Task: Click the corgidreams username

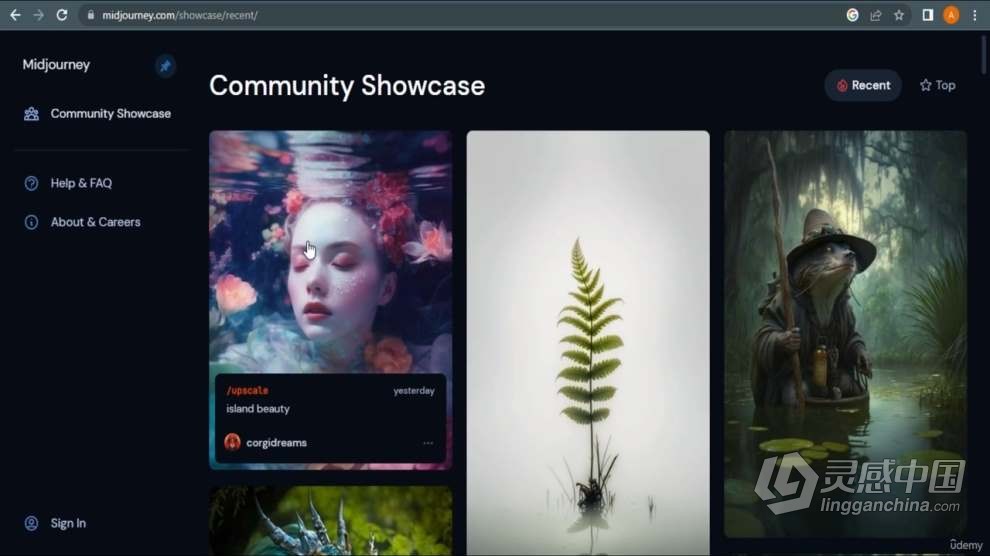Action: 277,443
